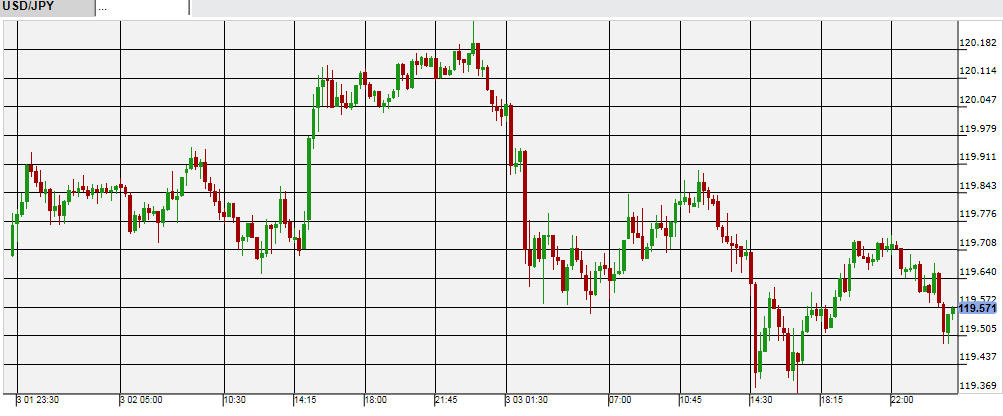
Task: Click the 120.182 price axis label
Action: coord(978,43)
